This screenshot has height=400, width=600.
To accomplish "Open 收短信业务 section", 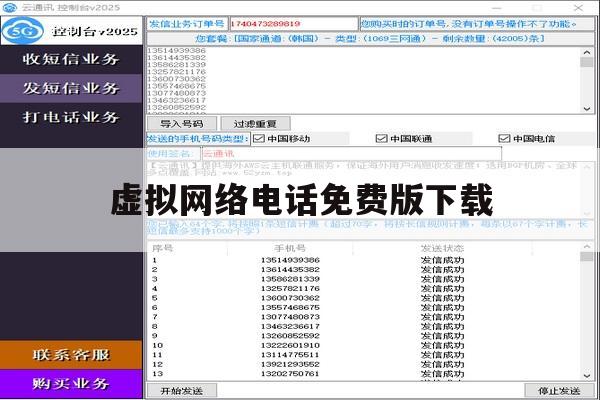I will 71,59.
